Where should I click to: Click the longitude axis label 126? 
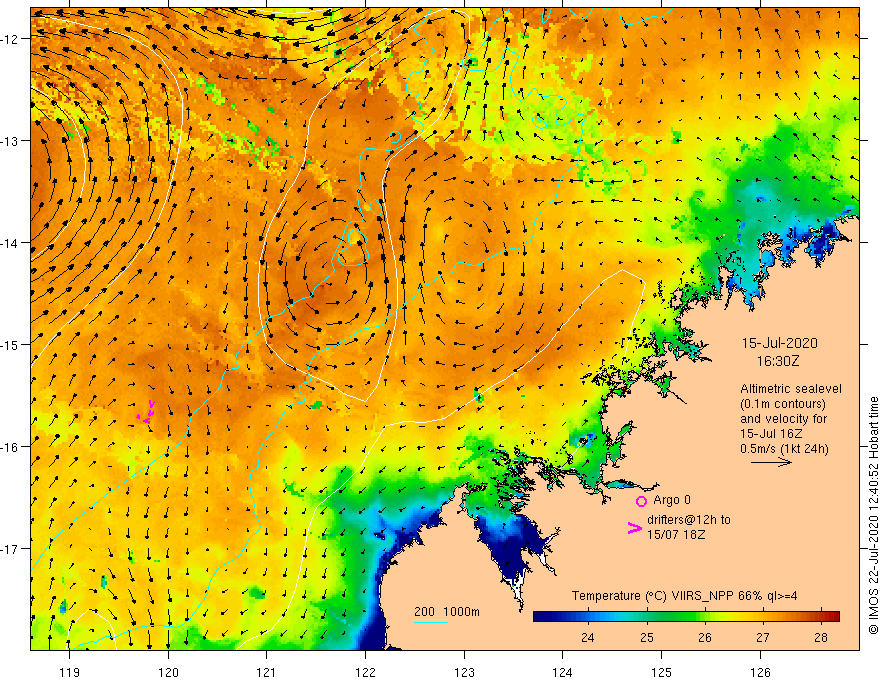(x=760, y=672)
